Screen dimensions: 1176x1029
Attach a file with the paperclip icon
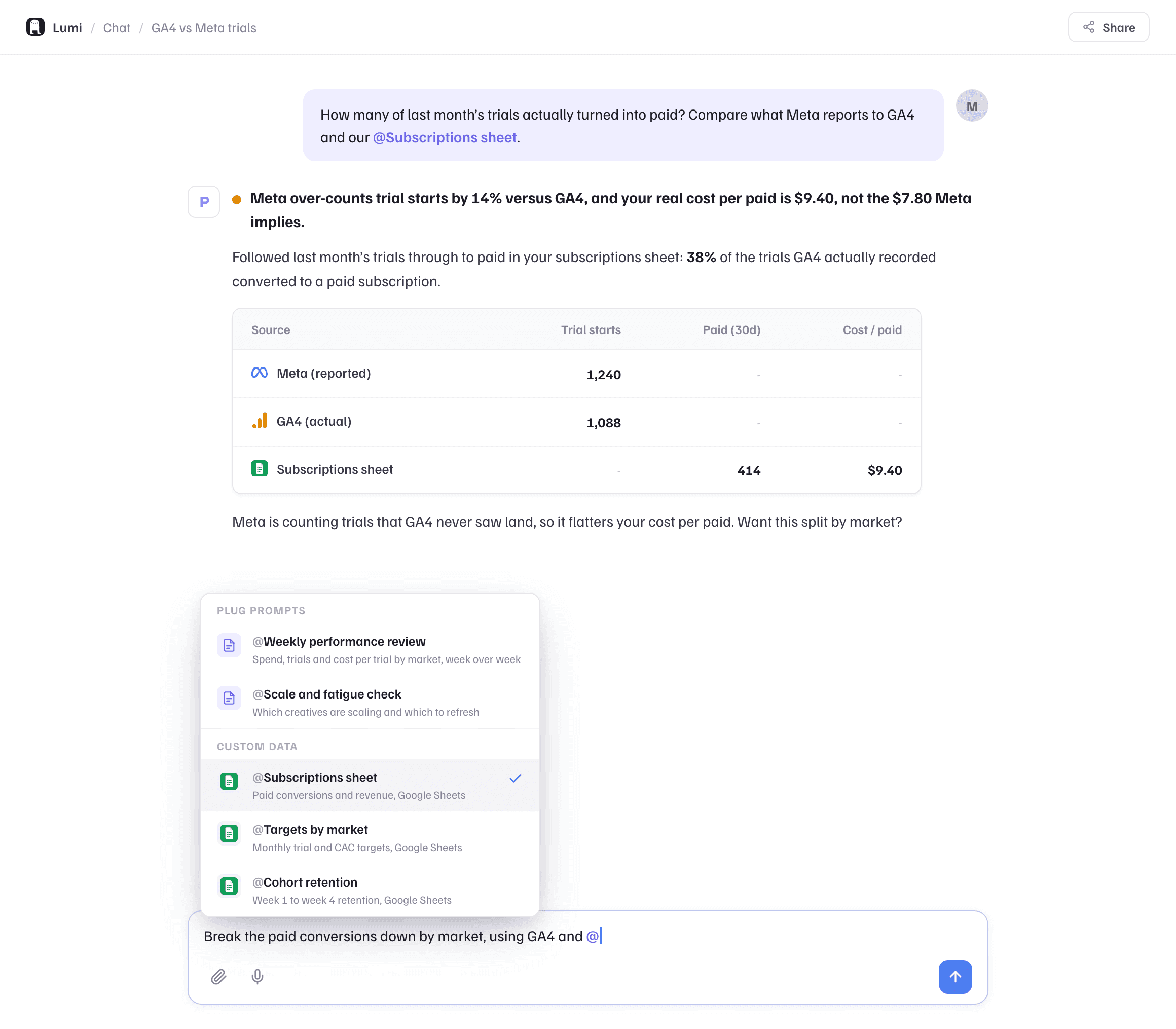click(x=219, y=977)
